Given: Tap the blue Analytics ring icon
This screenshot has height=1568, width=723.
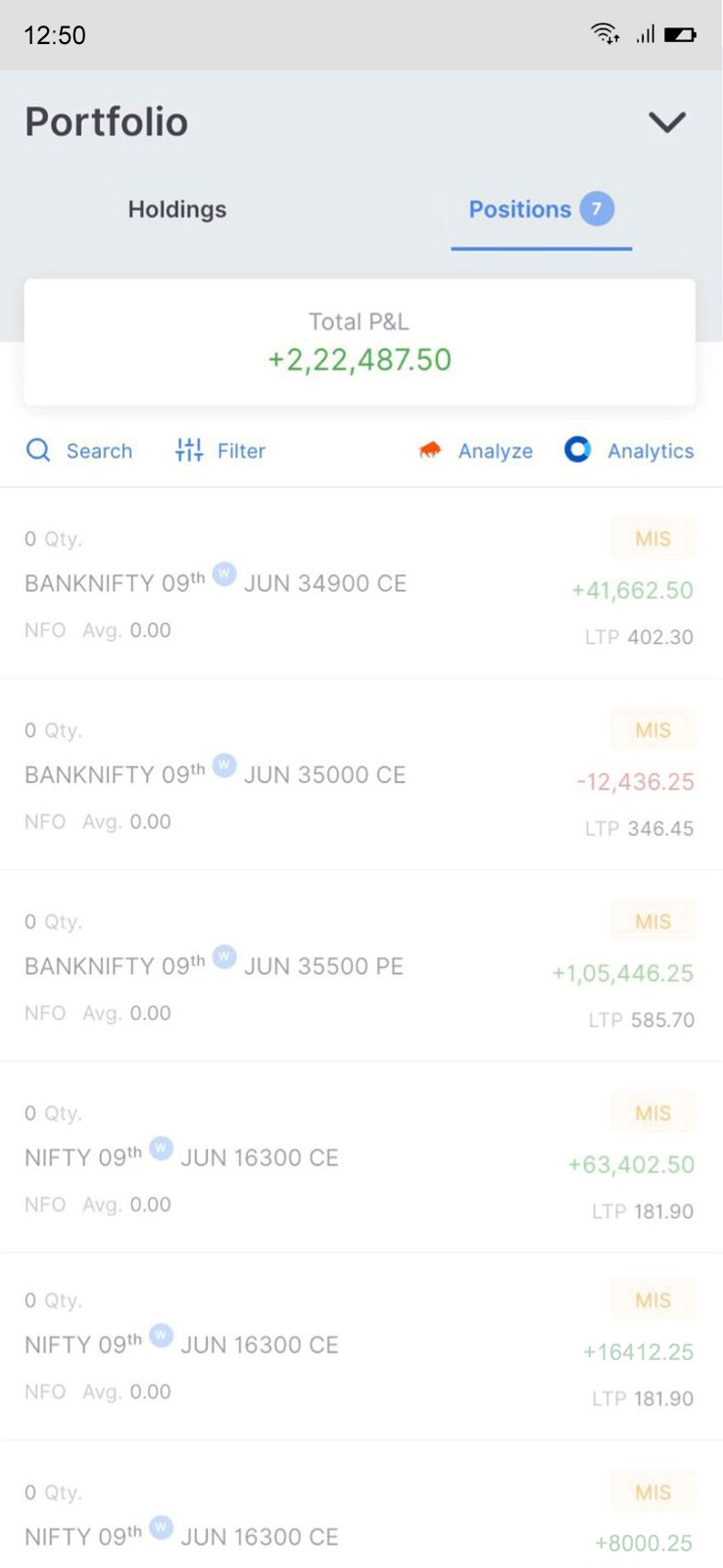Looking at the screenshot, I should 578,449.
